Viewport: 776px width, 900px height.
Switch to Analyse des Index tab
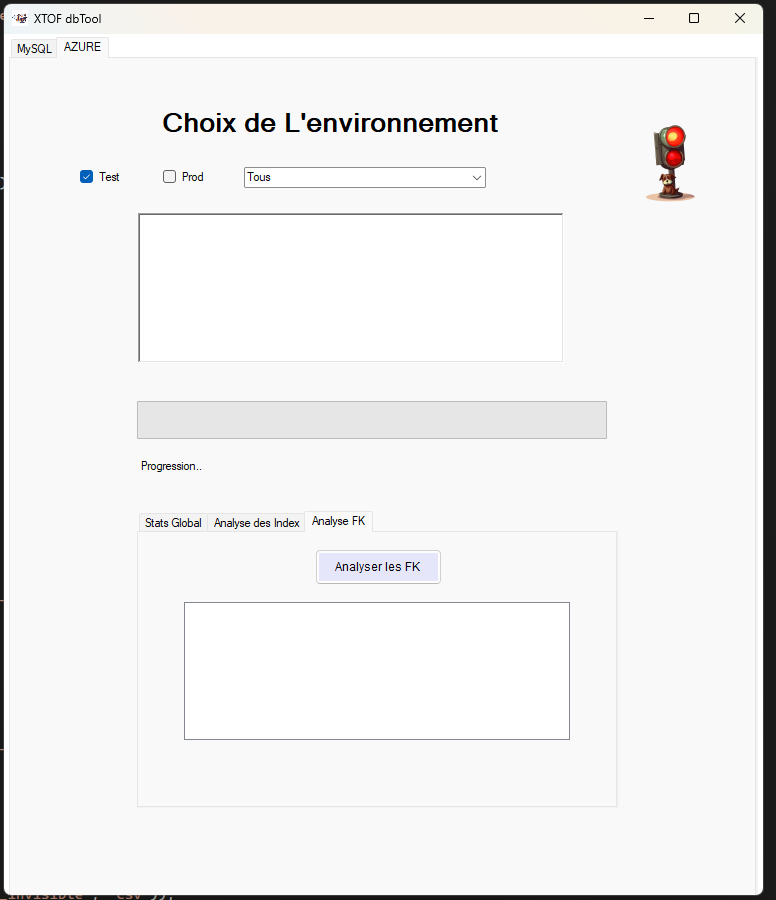[257, 523]
